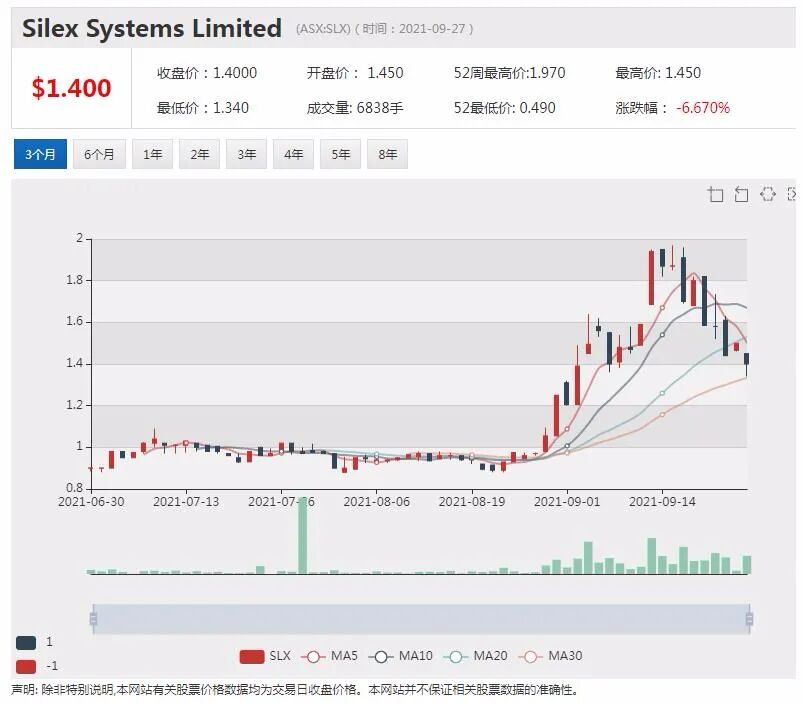Click the Silex Systems Limited title

tap(152, 28)
